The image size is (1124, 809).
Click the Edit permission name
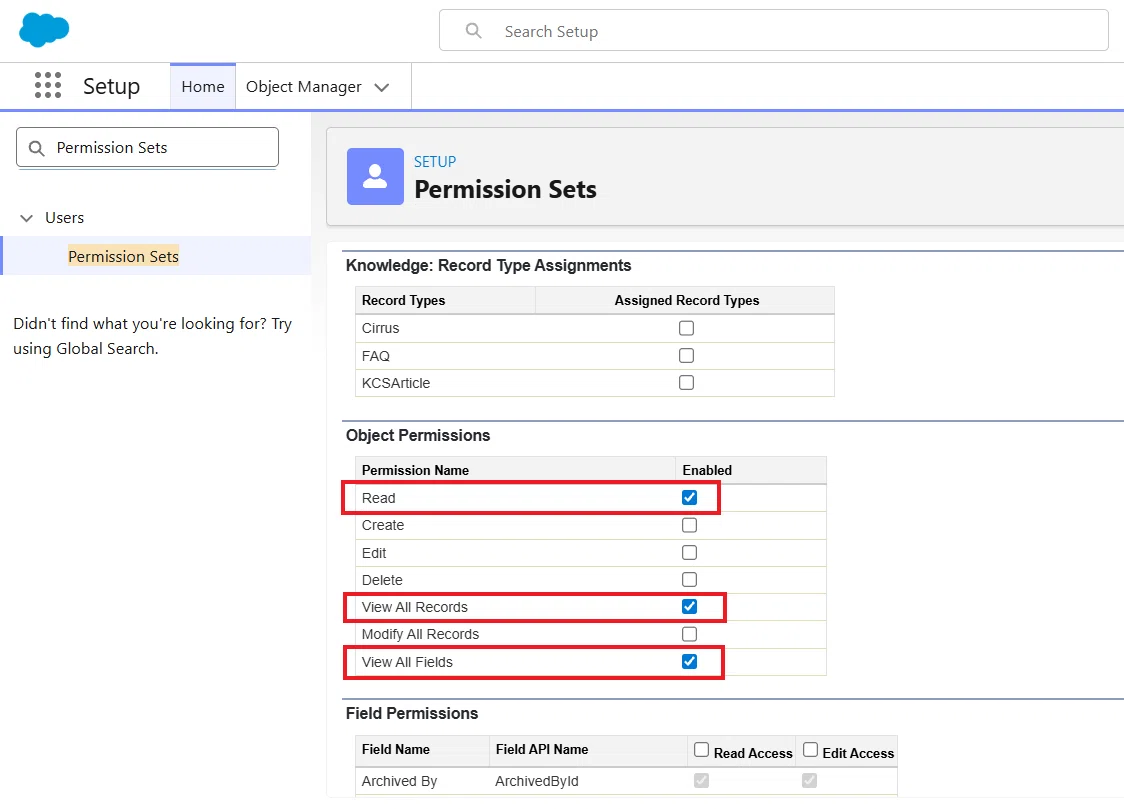click(x=374, y=553)
